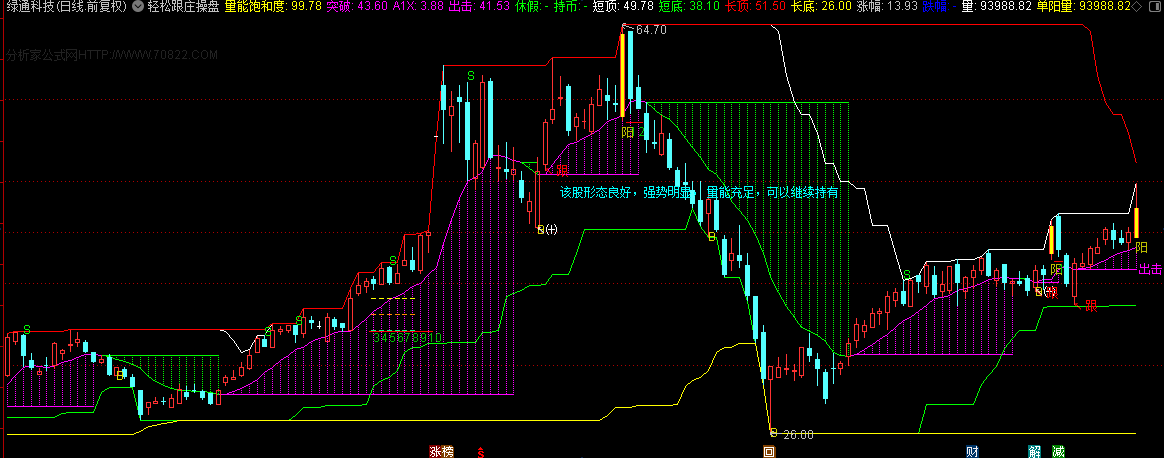The width and height of the screenshot is (1164, 458).
Task: Click the 短顶: 49.78 readout
Action: click(x=624, y=7)
